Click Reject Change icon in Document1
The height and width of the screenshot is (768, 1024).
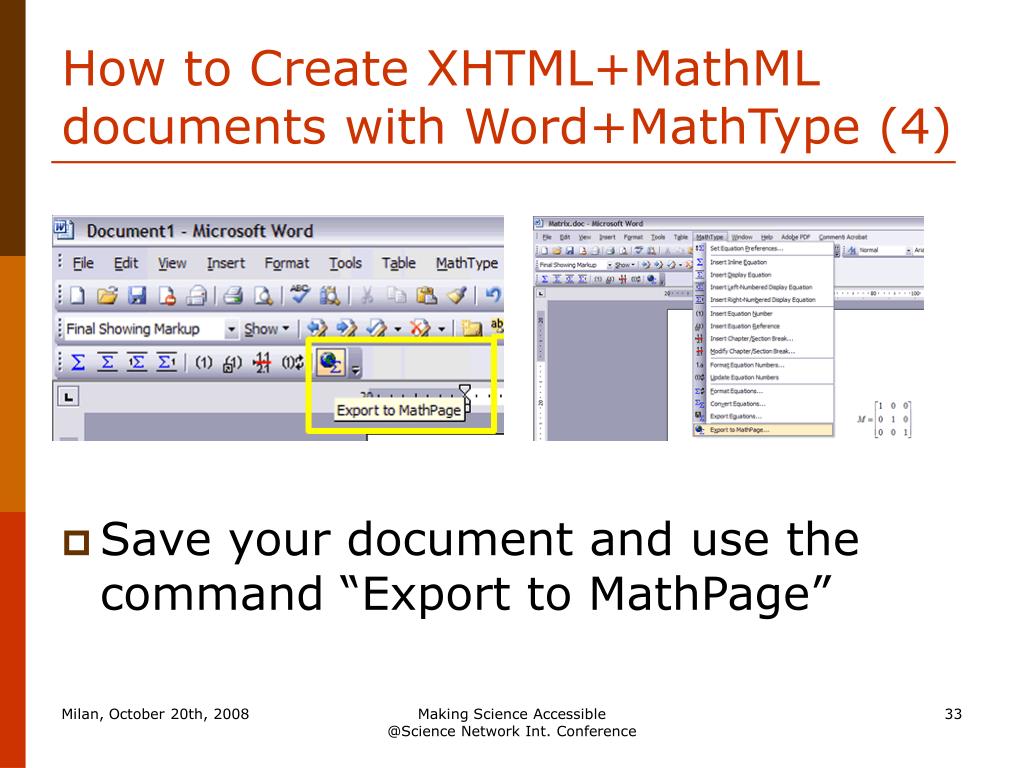point(420,328)
